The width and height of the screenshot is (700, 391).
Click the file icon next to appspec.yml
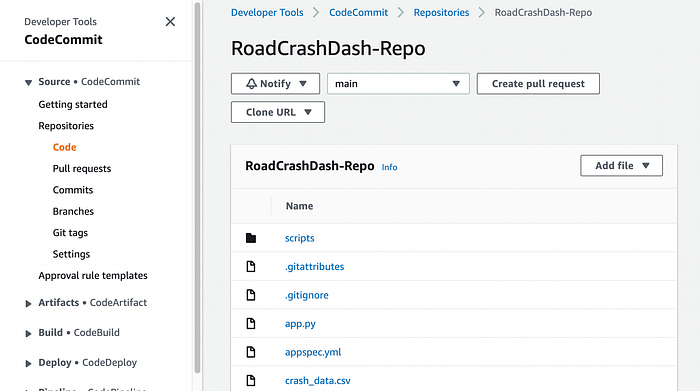coord(251,352)
